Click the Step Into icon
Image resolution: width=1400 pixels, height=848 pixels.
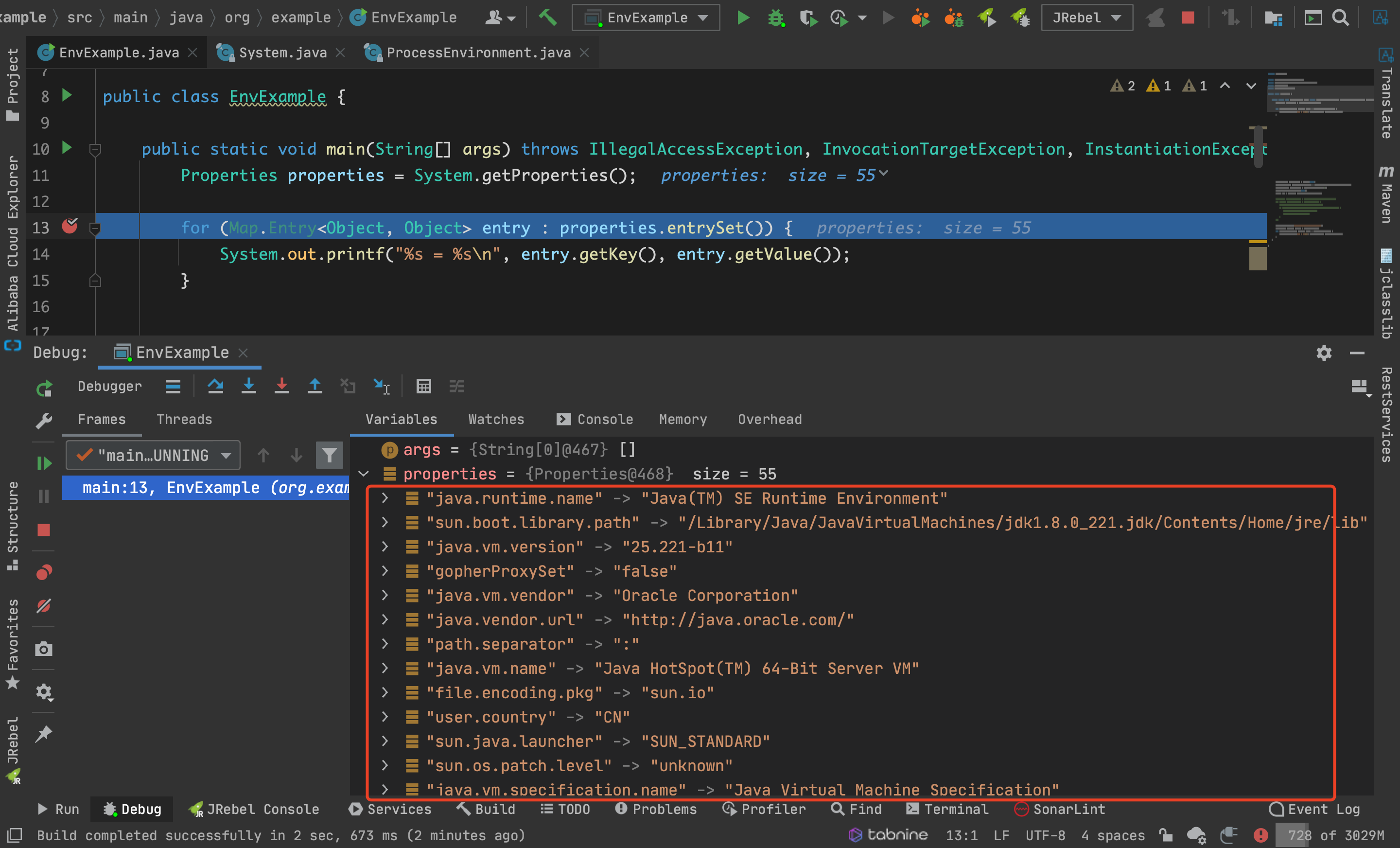click(x=248, y=387)
